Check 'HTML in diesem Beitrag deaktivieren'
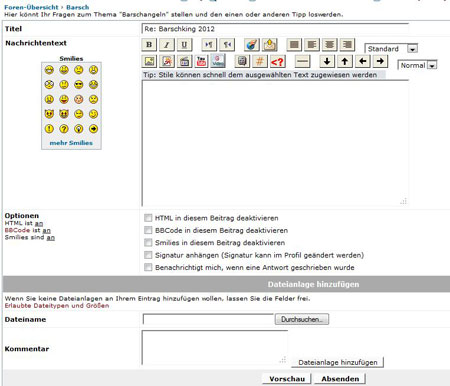Screen dimensions: 450x386 coord(148,218)
